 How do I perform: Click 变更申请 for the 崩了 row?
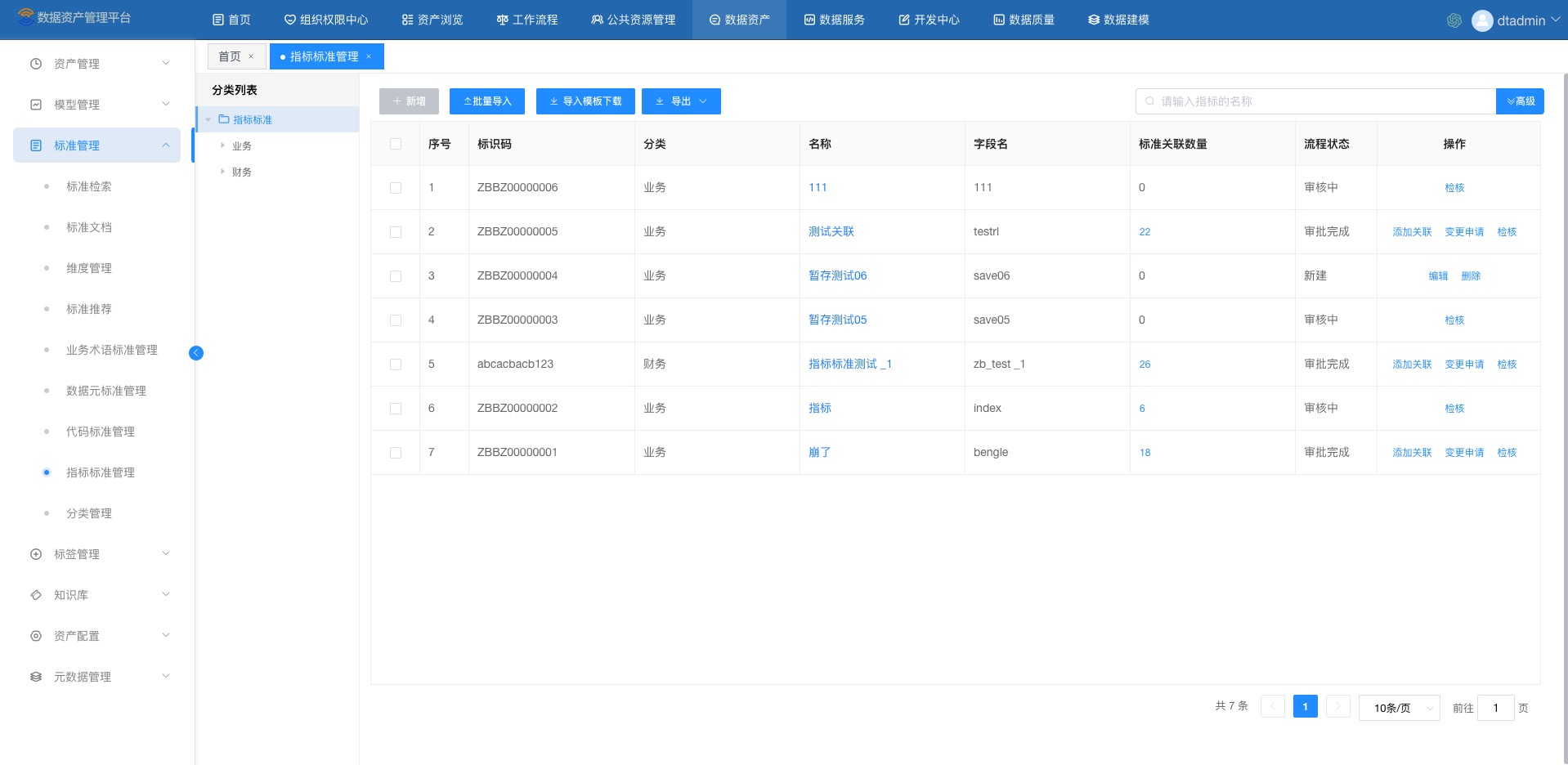(1464, 453)
